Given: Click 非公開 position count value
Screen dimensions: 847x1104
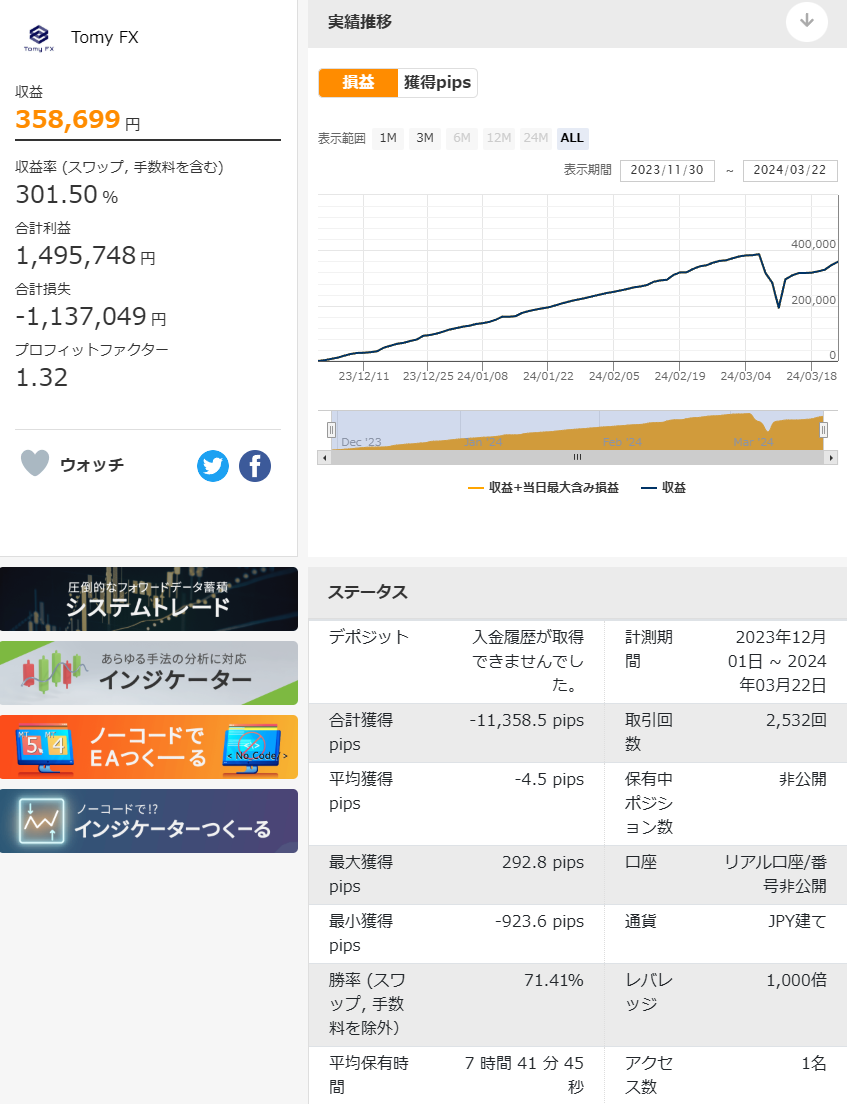Looking at the screenshot, I should (803, 779).
